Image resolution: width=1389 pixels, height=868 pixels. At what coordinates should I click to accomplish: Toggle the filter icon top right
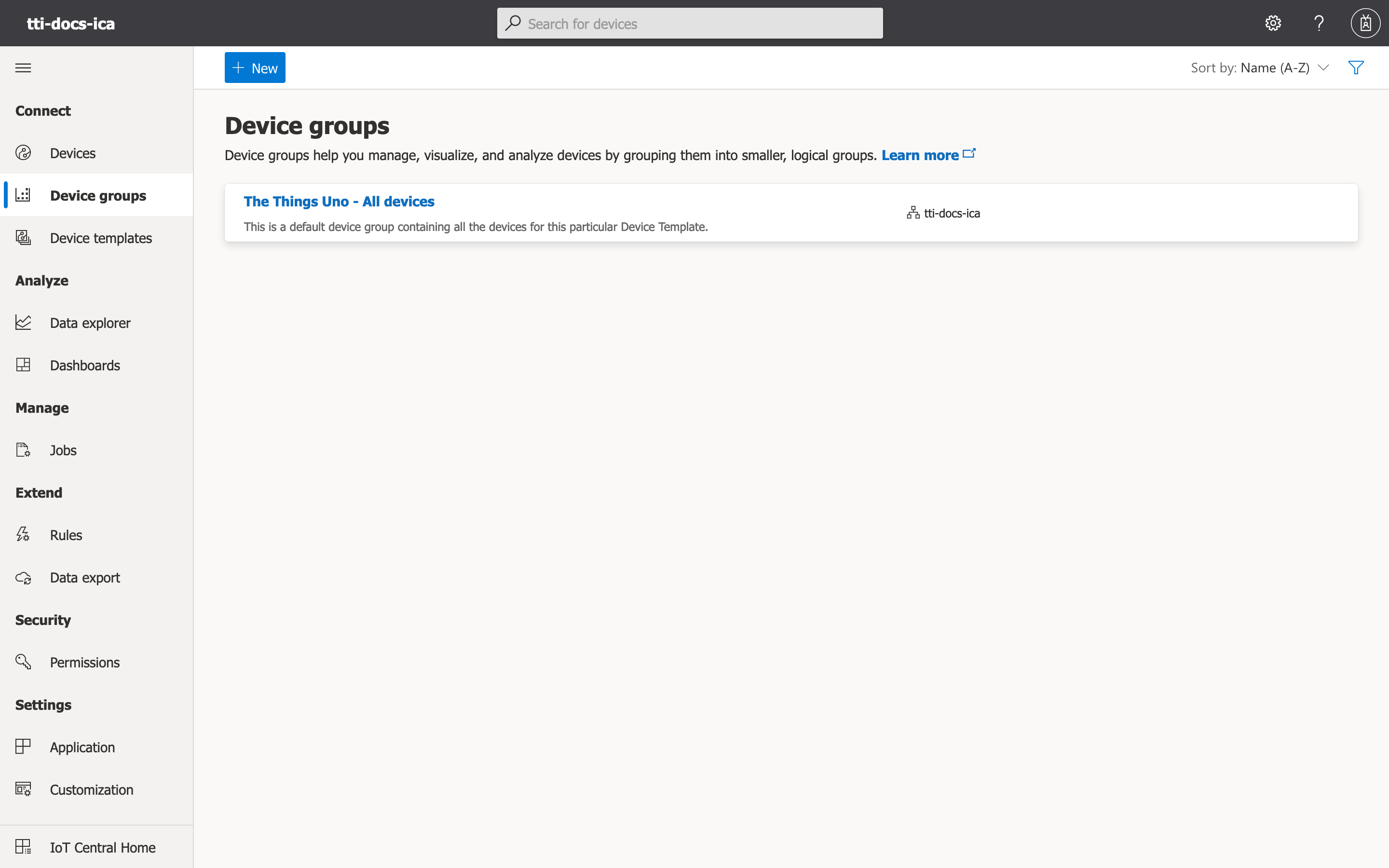(x=1356, y=67)
